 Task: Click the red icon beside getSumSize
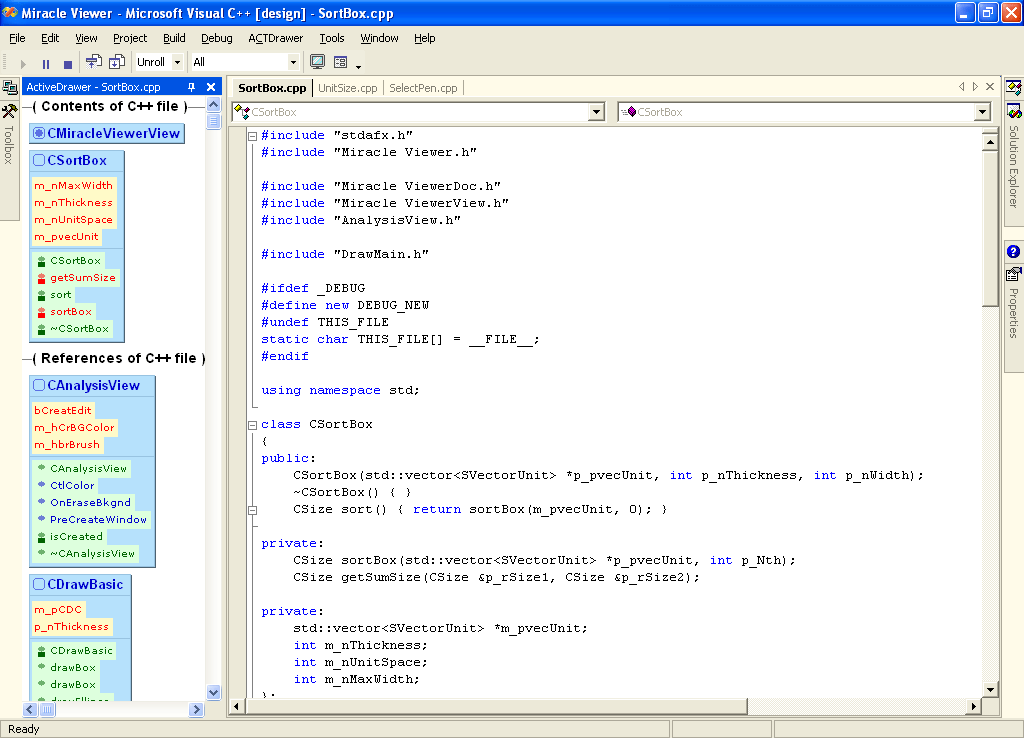pos(41,278)
